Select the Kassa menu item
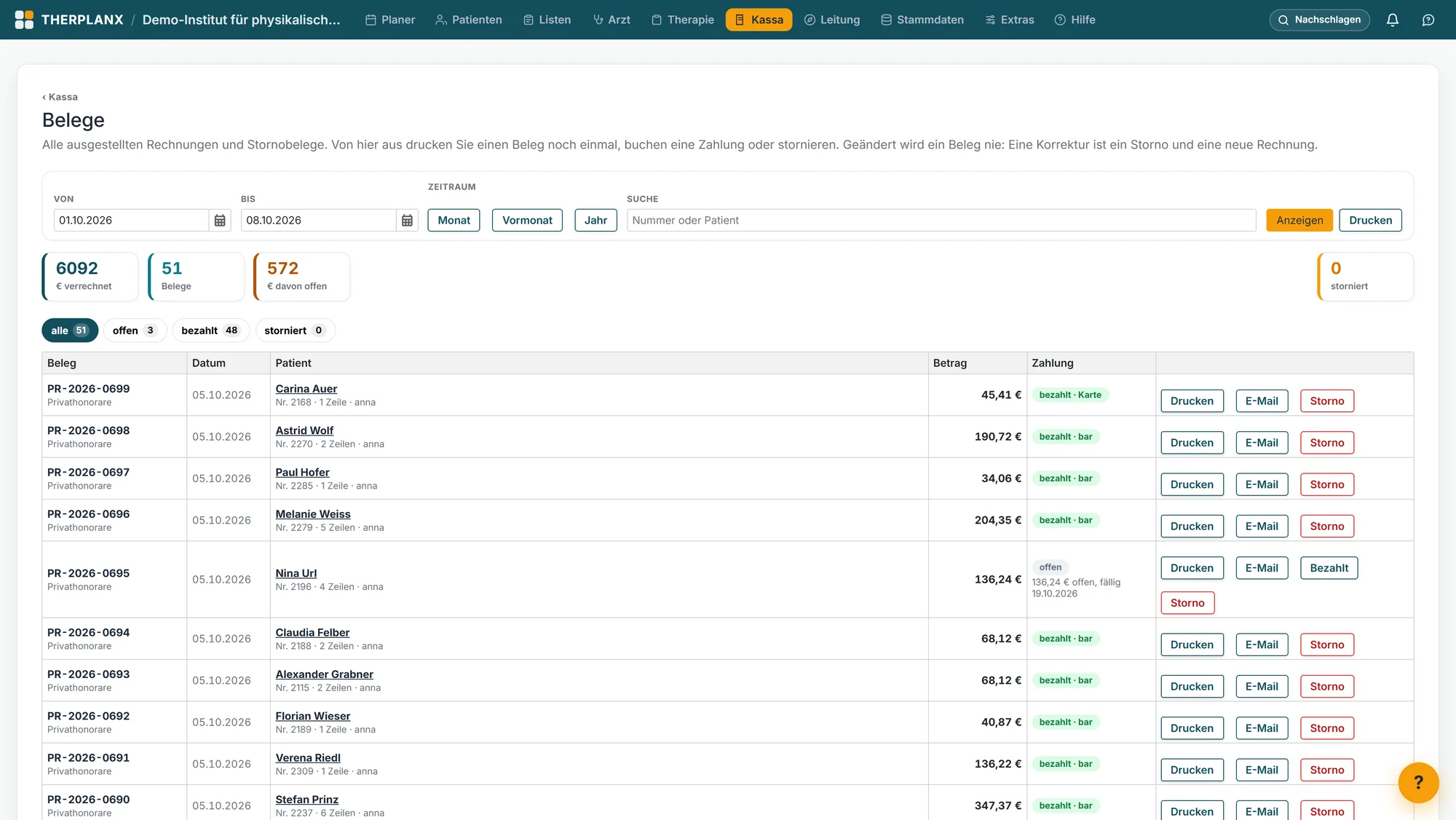Screen dimensions: 1456x820 click(759, 20)
